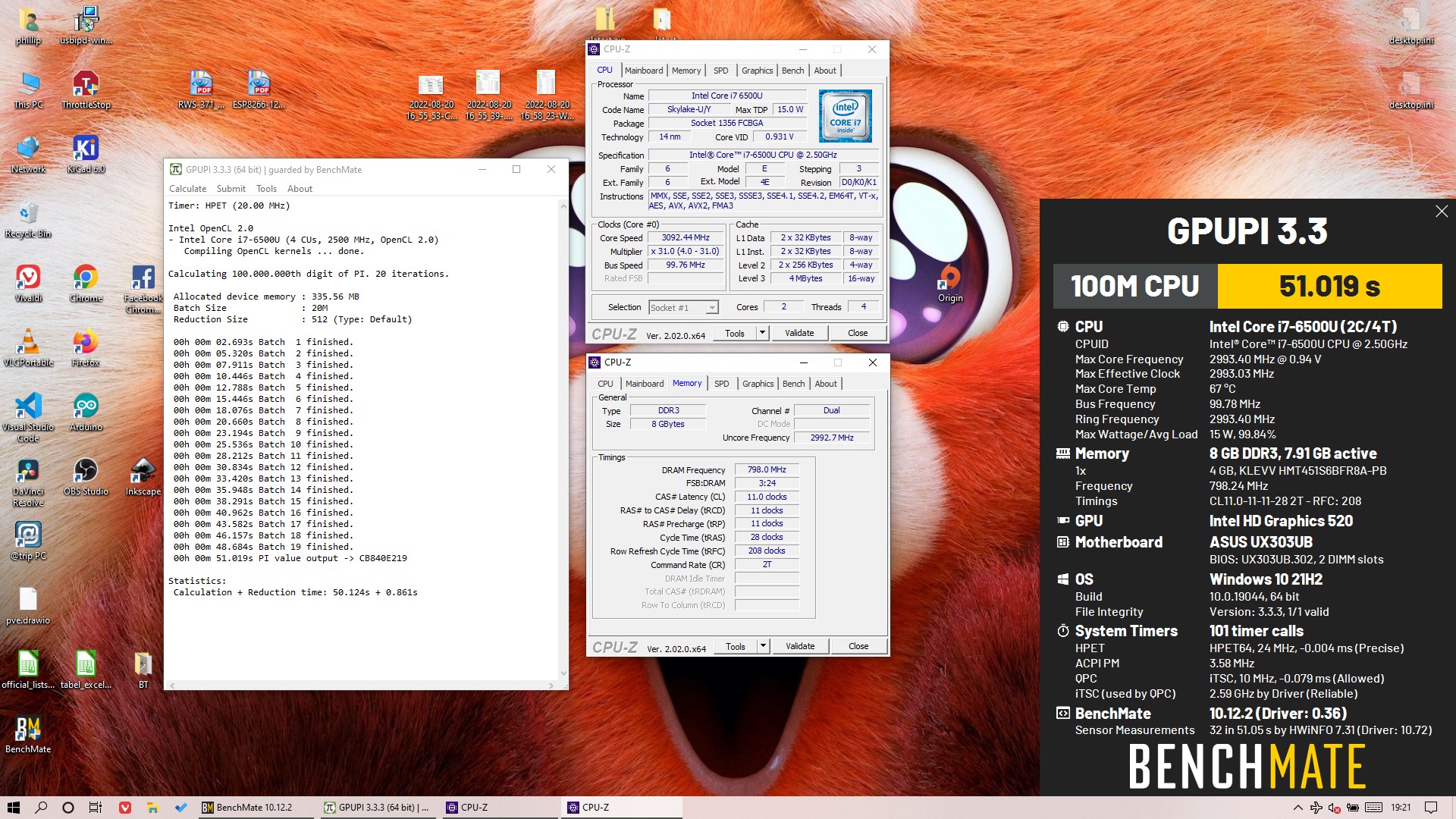Viewport: 1456px width, 819px height.
Task: Click the Vivaldi icon in taskbar
Action: [125, 808]
